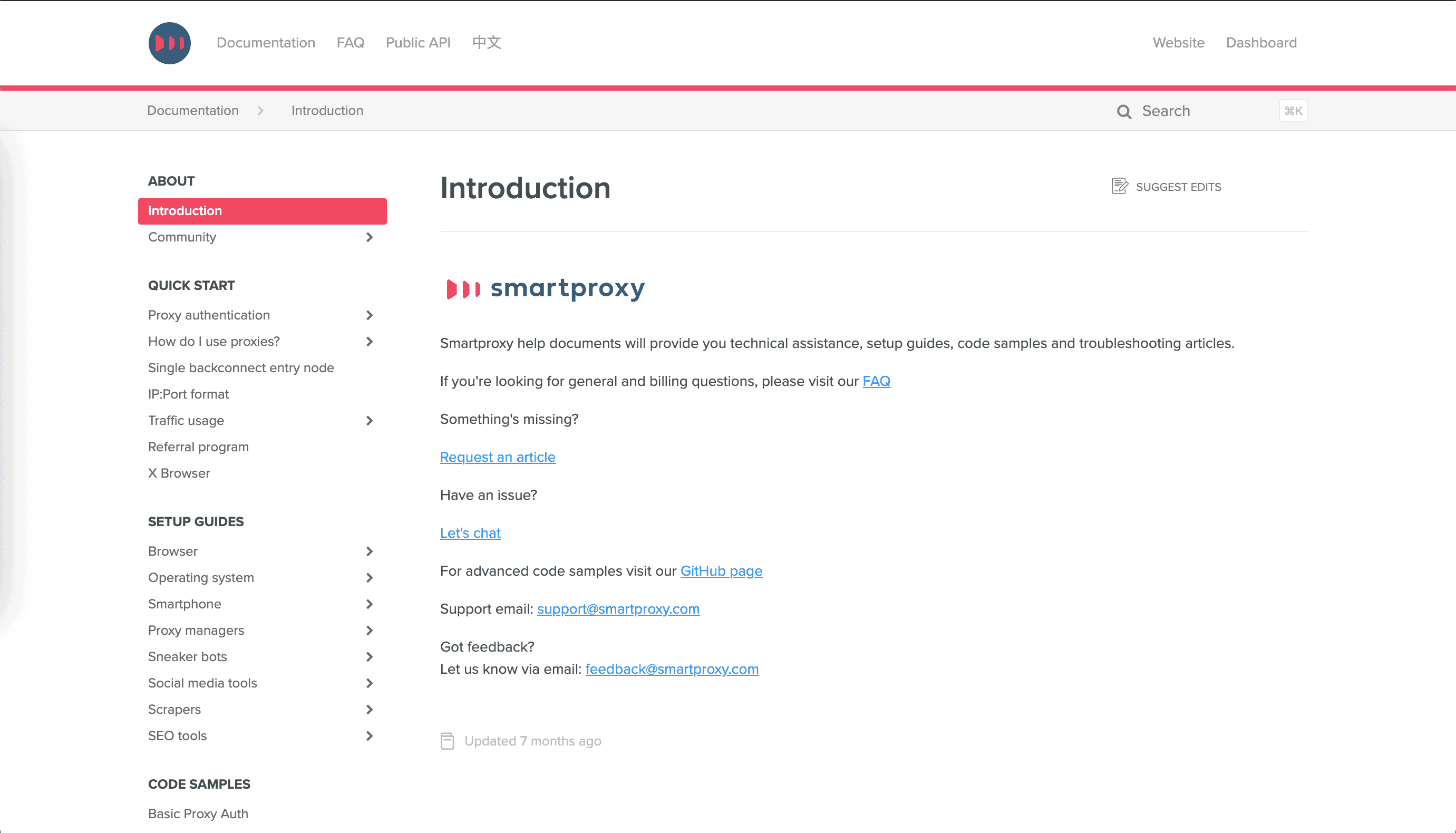Open the Documentation top menu
The height and width of the screenshot is (833, 1456).
tap(266, 43)
